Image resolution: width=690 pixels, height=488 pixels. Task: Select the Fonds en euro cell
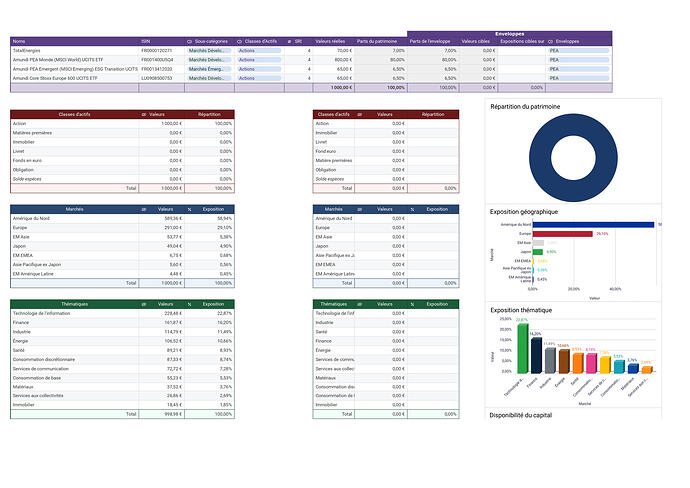click(74, 161)
